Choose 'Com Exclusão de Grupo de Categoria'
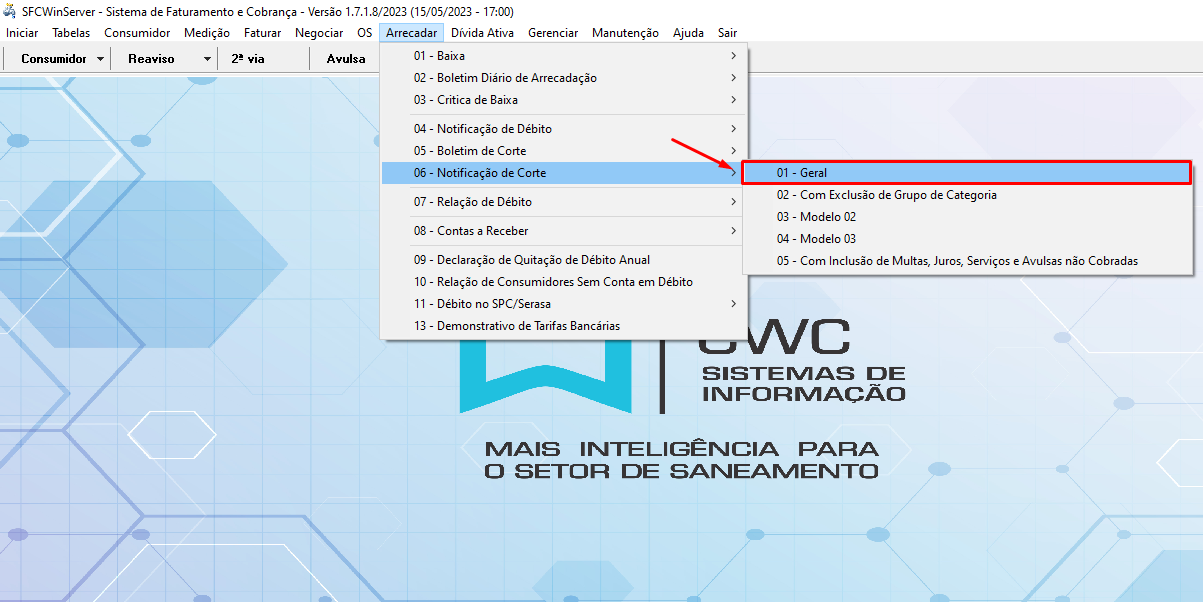 pyautogui.click(x=886, y=195)
